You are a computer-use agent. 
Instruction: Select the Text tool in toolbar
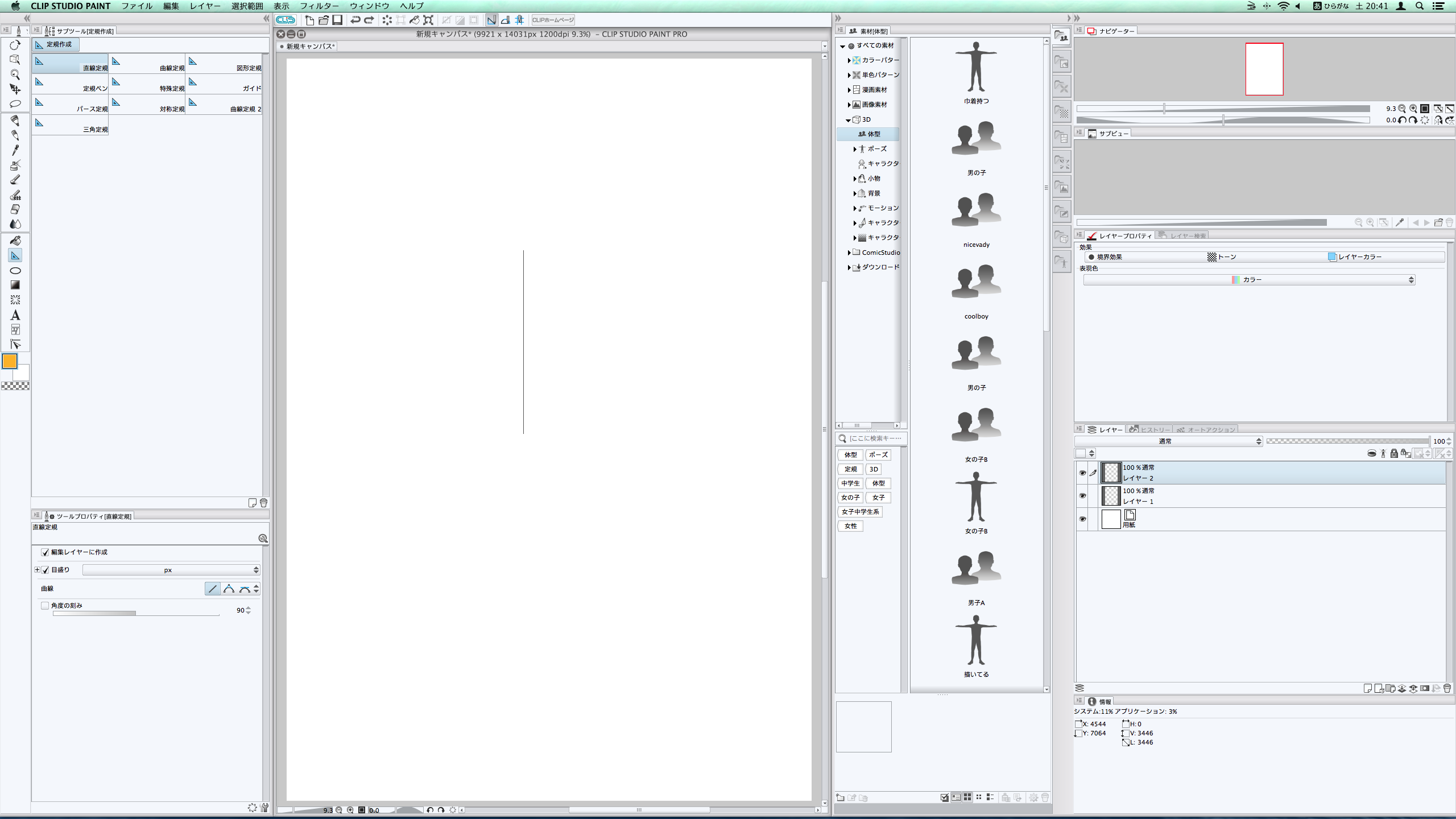tap(15, 315)
